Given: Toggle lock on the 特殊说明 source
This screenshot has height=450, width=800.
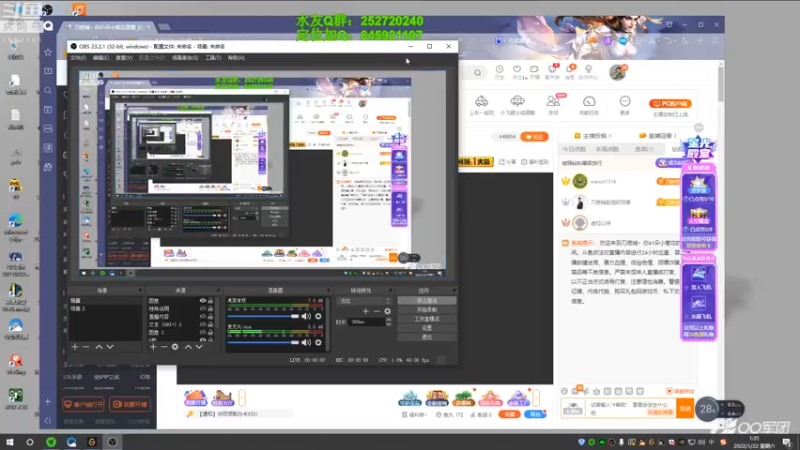Looking at the screenshot, I should [210, 309].
